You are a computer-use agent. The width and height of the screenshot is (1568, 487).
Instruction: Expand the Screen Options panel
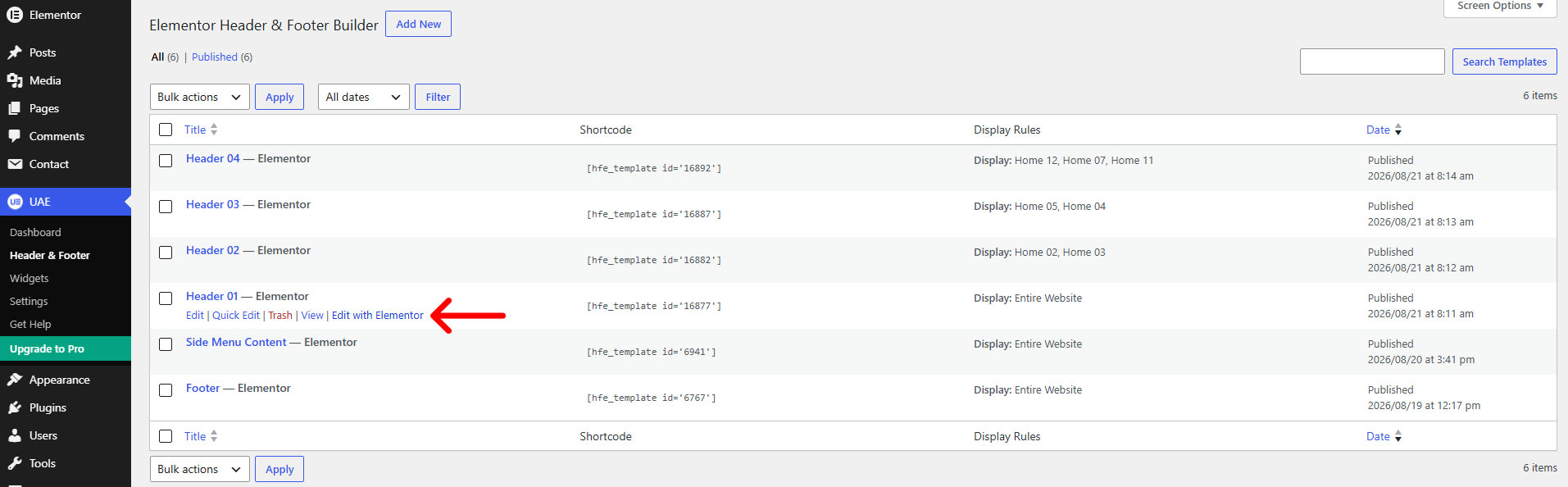pos(1500,7)
